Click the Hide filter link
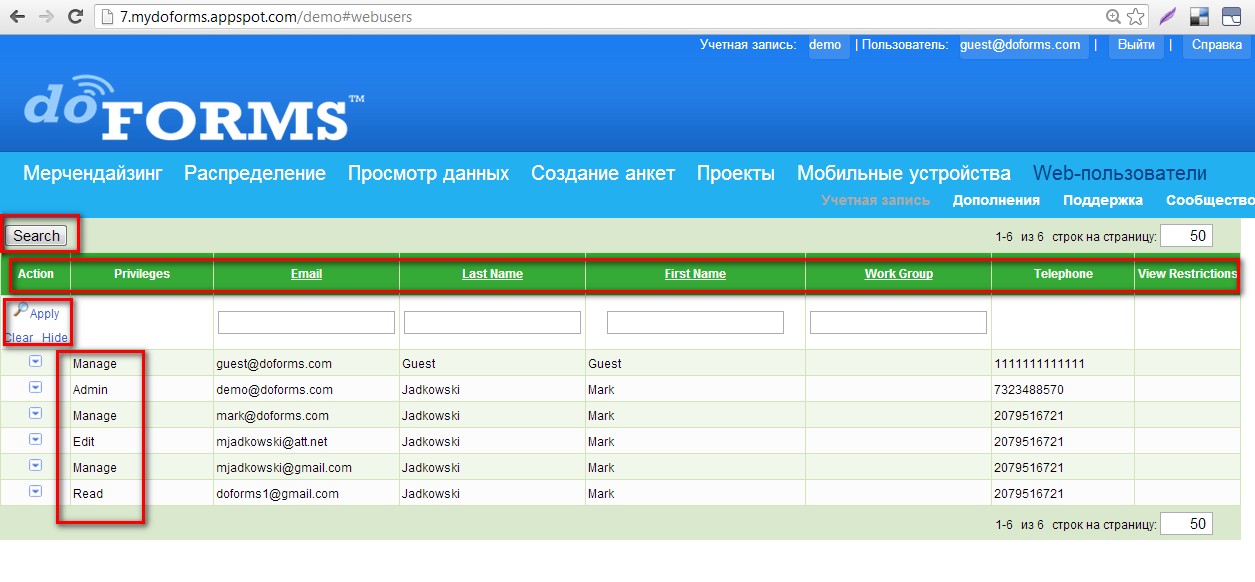1255x582 pixels. click(x=55, y=338)
